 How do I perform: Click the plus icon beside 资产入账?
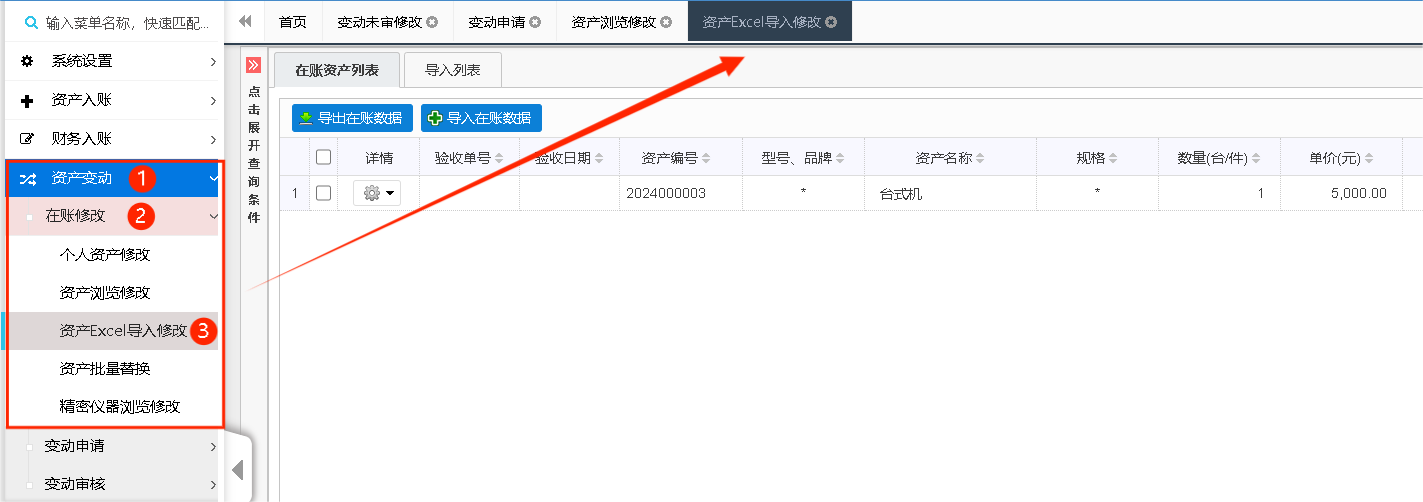(27, 100)
